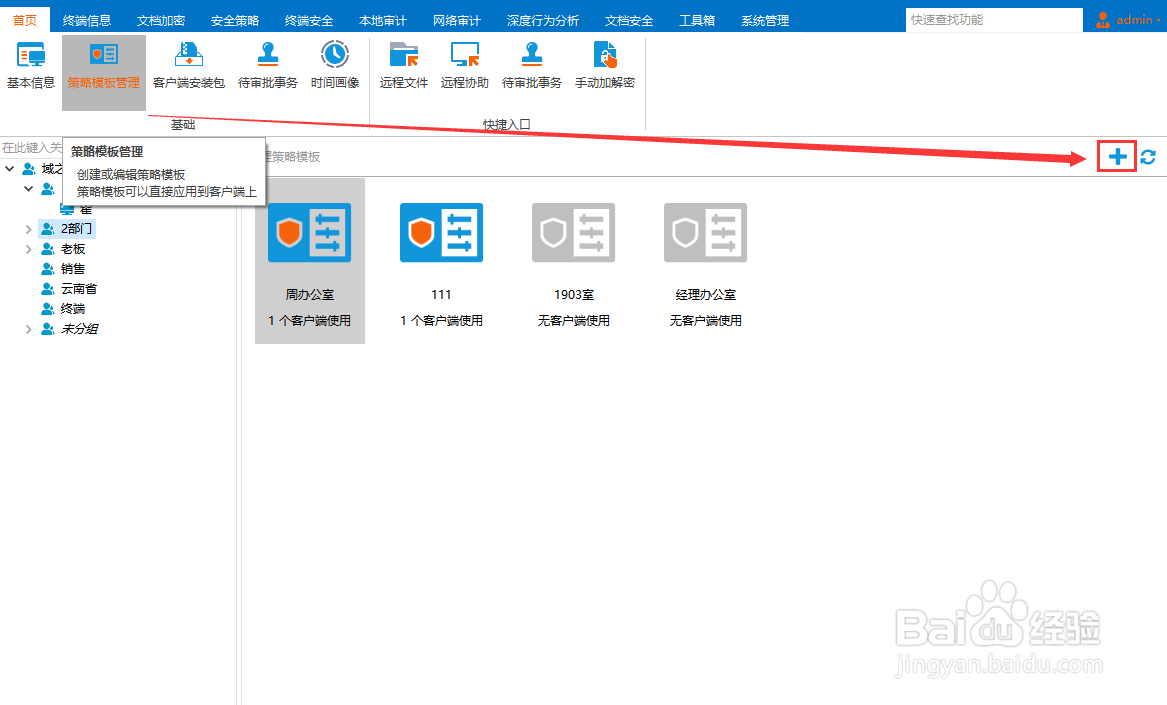Focus the tree keyword filter box
The image size is (1167, 705).
pos(32,147)
